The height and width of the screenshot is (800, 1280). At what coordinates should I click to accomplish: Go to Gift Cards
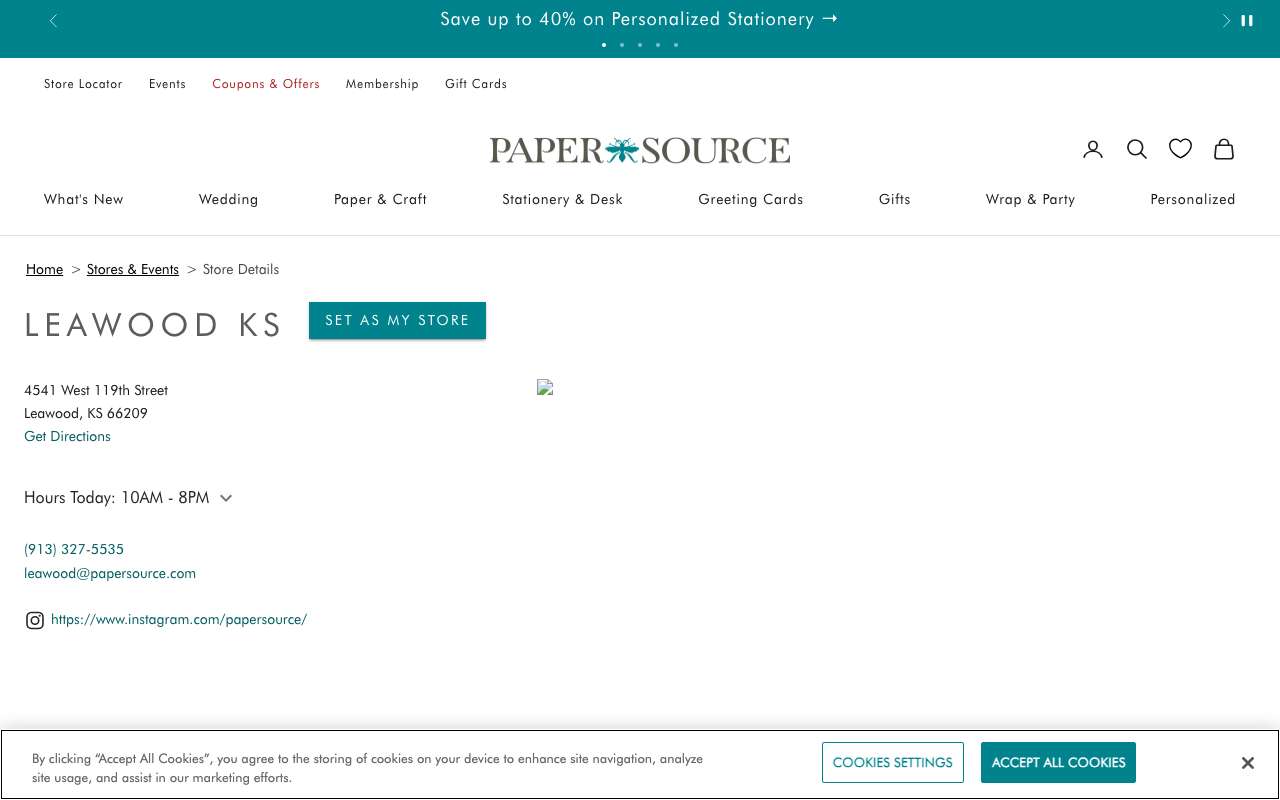click(476, 84)
